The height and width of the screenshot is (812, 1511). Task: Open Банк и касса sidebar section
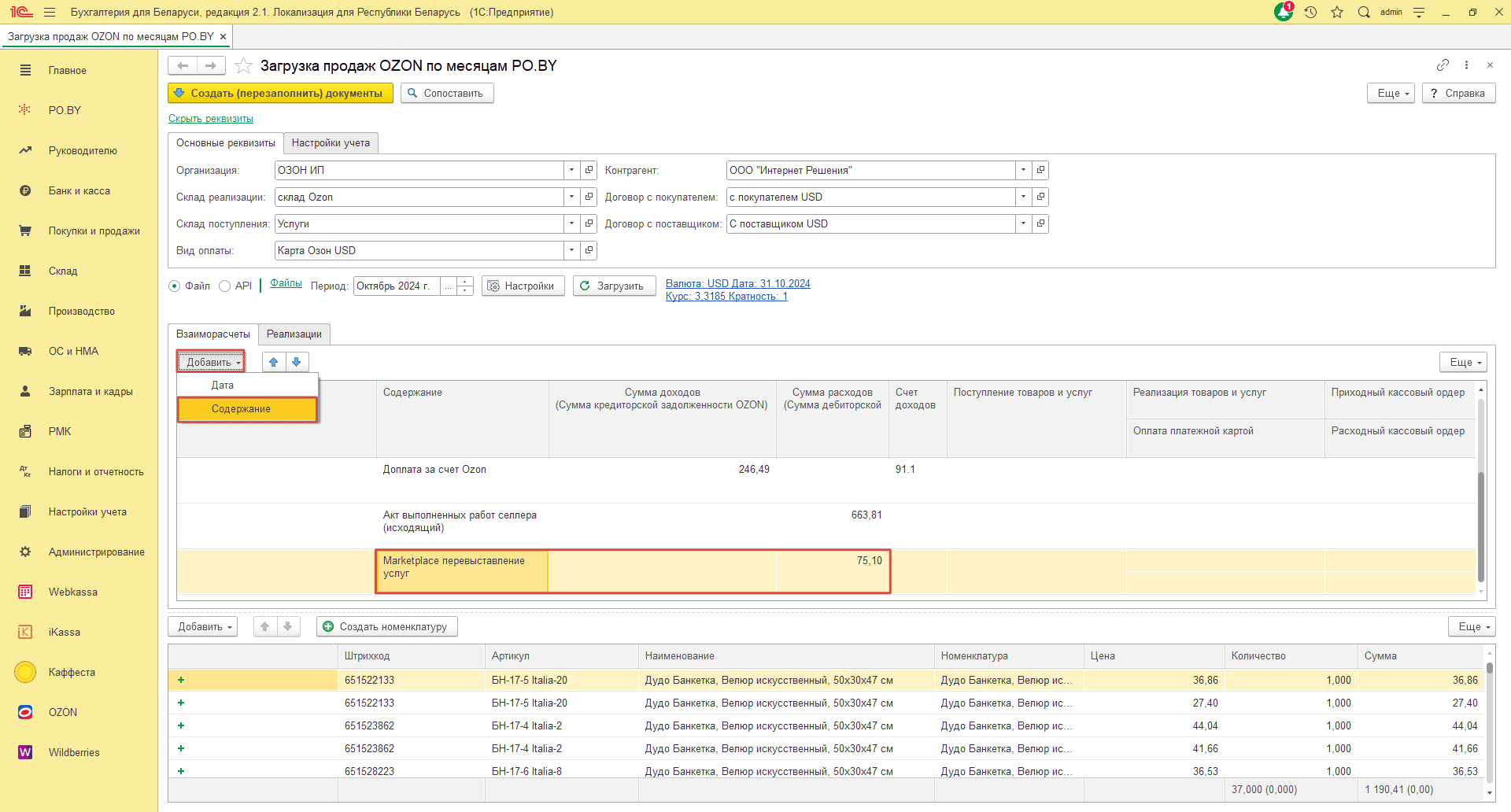79,190
